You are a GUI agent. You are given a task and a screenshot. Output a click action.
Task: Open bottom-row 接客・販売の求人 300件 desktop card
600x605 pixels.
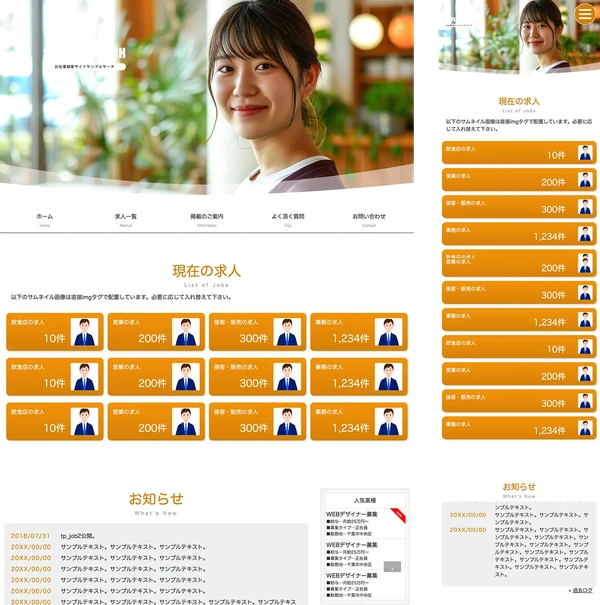coord(258,421)
